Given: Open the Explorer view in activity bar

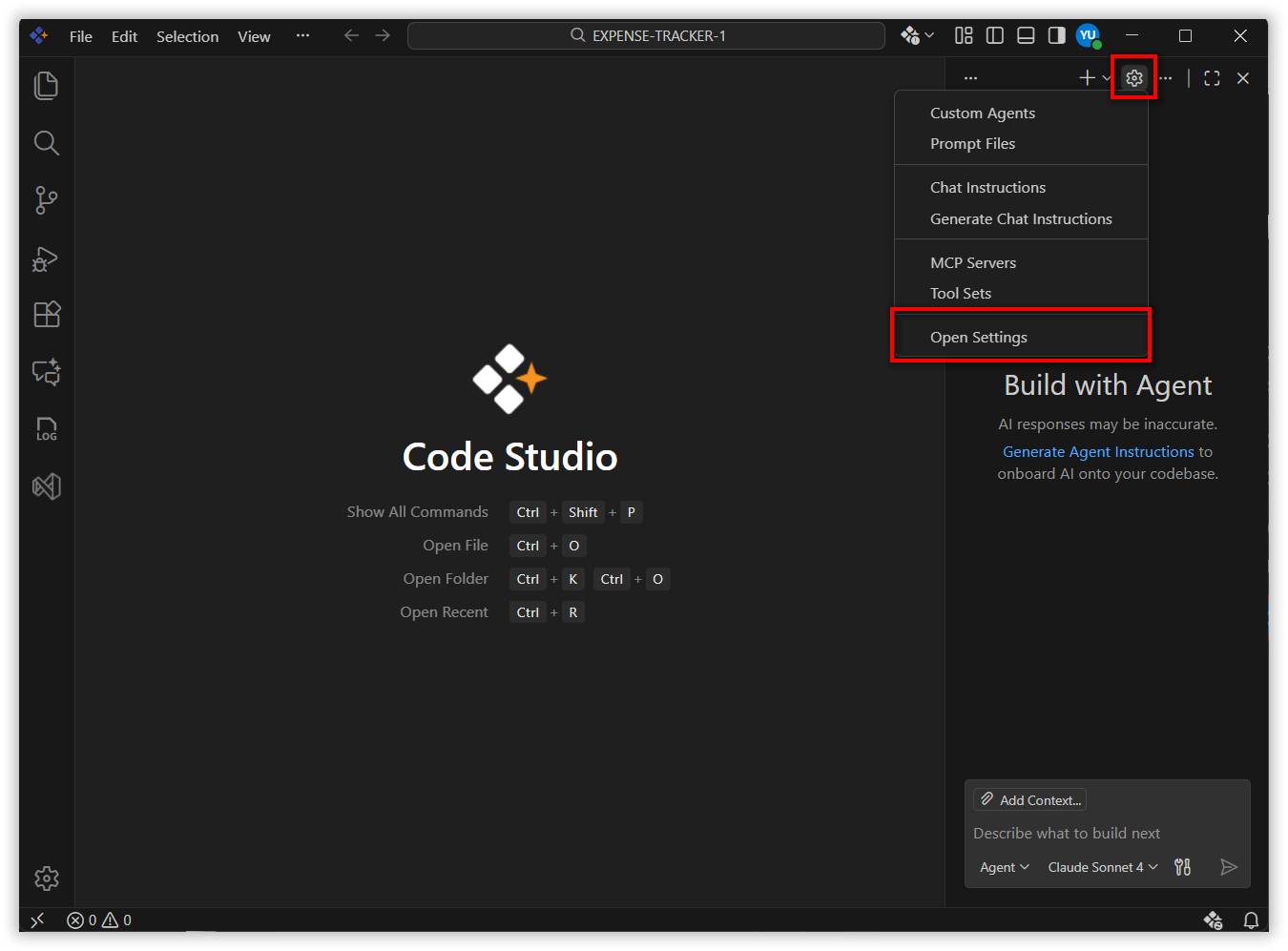Looking at the screenshot, I should click(x=46, y=86).
